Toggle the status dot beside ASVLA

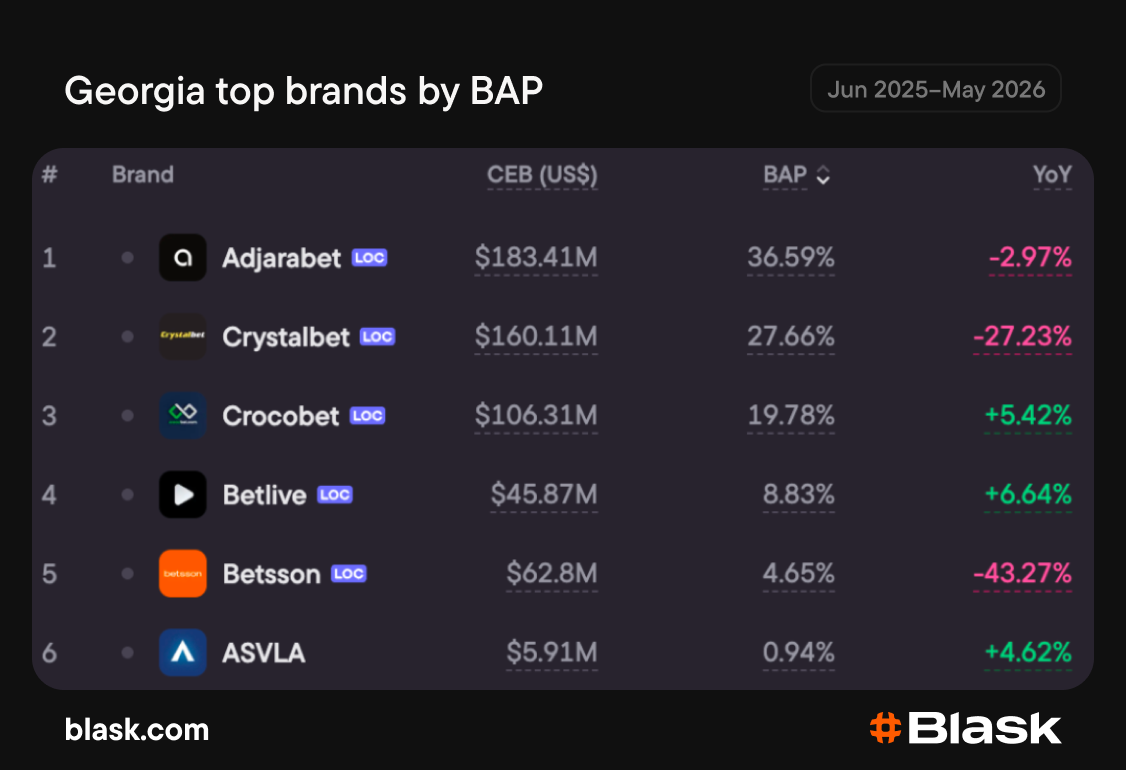tap(128, 652)
